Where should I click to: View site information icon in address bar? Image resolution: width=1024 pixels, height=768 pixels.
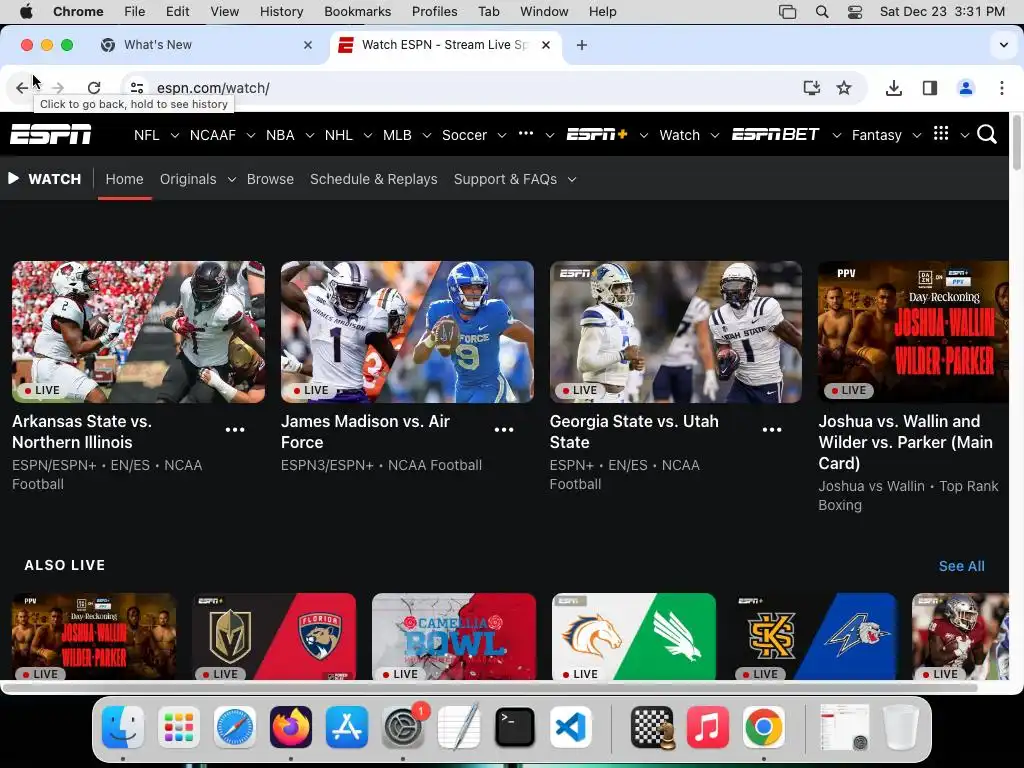(136, 88)
